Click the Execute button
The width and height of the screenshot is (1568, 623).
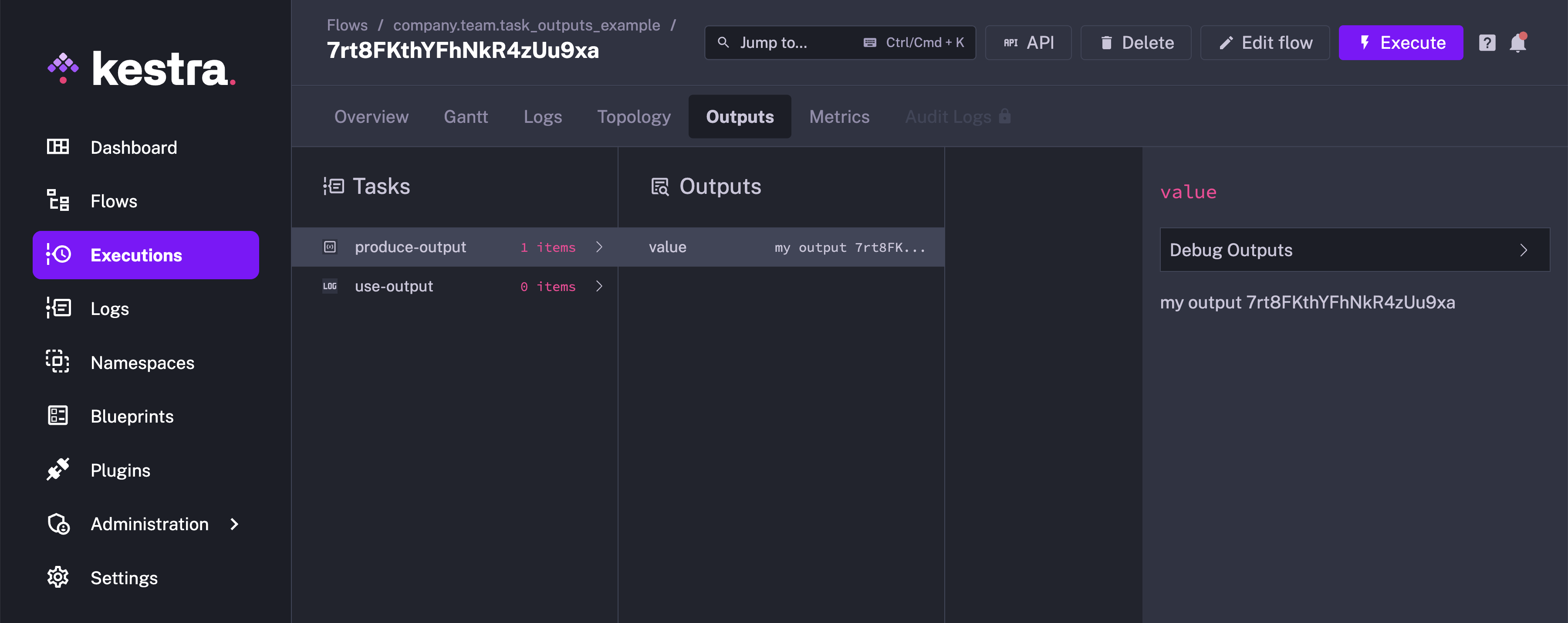coord(1401,43)
